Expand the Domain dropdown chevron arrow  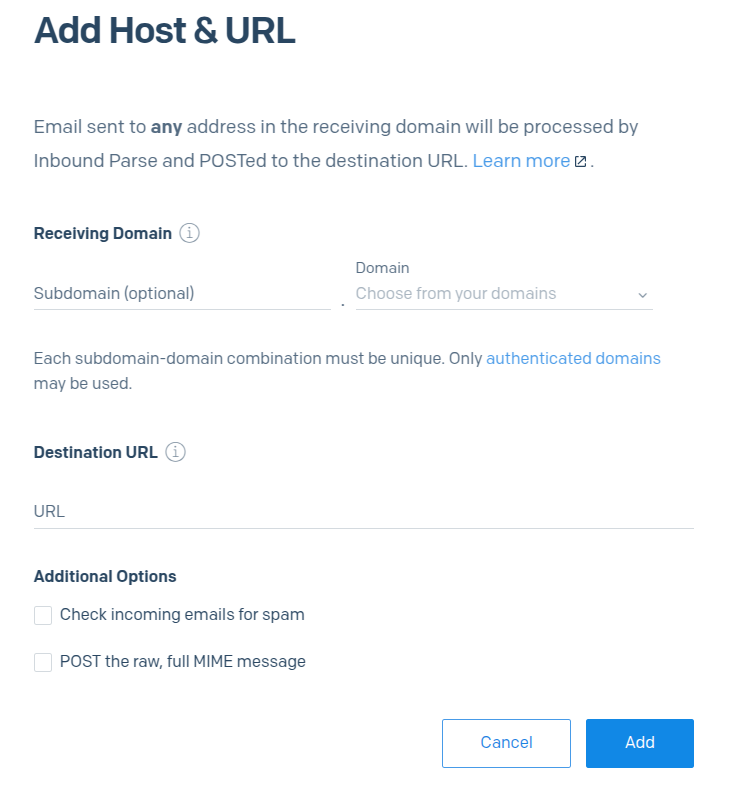point(642,295)
